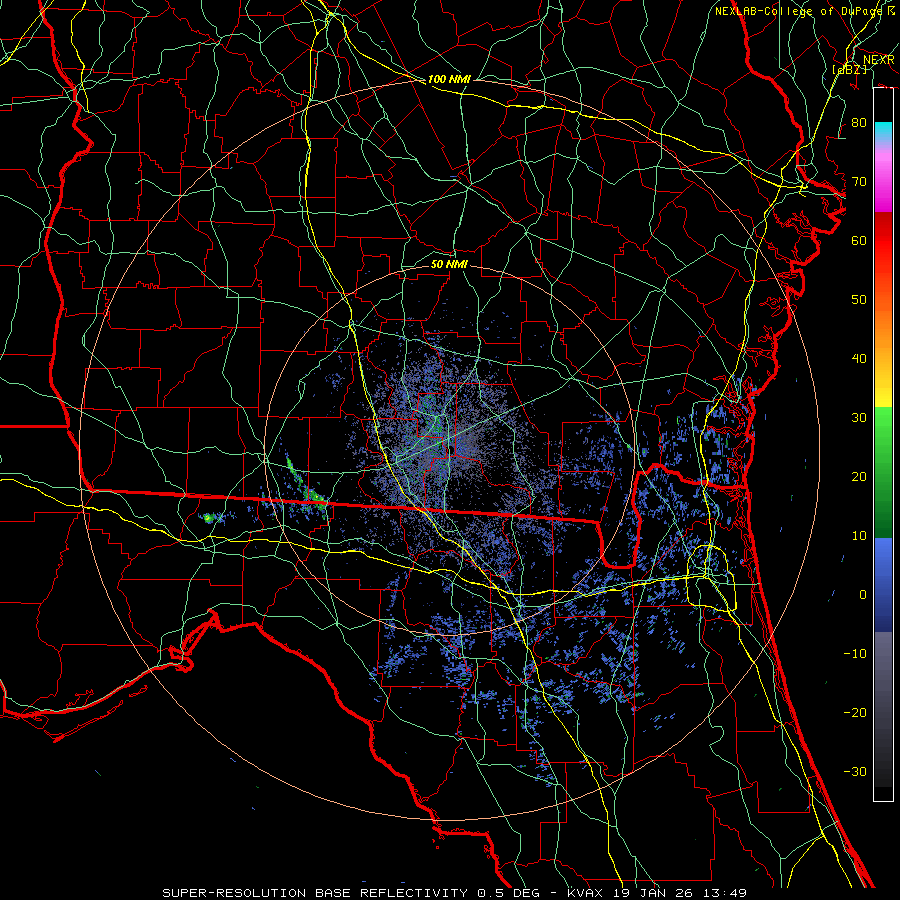Click the 50 value on dBZ scale
Screen dimensions: 900x900
pyautogui.click(x=859, y=300)
